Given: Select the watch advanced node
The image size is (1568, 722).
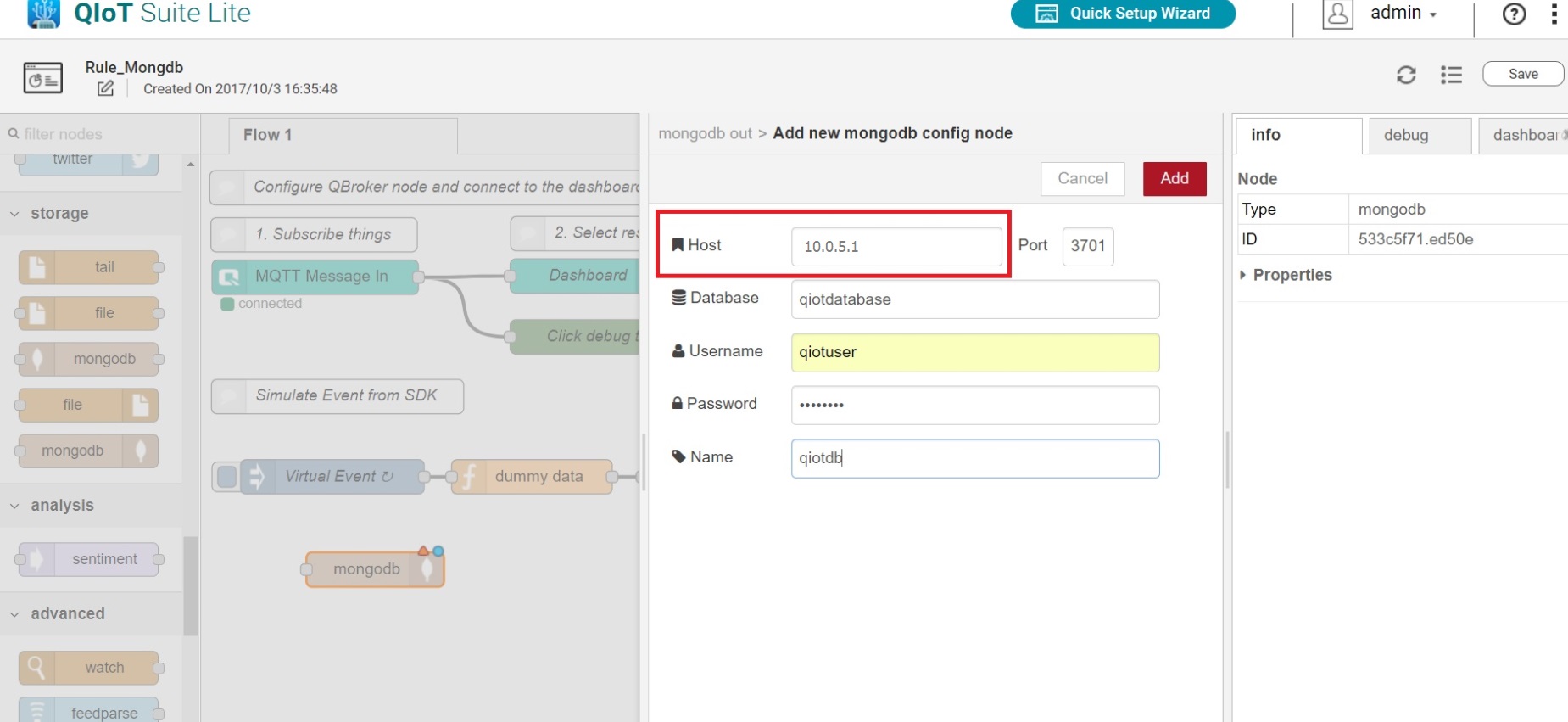Looking at the screenshot, I should [88, 668].
